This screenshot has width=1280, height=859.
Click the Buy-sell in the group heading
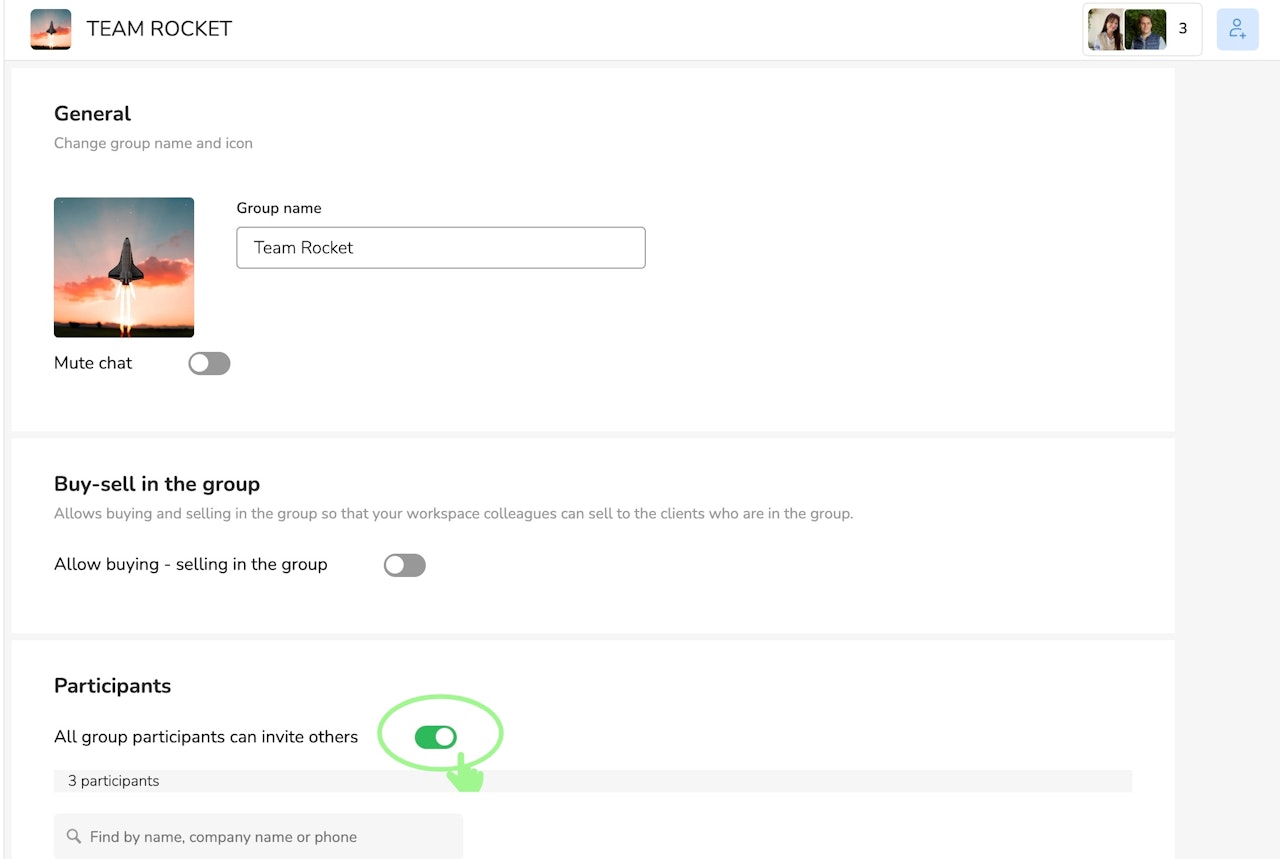click(157, 484)
